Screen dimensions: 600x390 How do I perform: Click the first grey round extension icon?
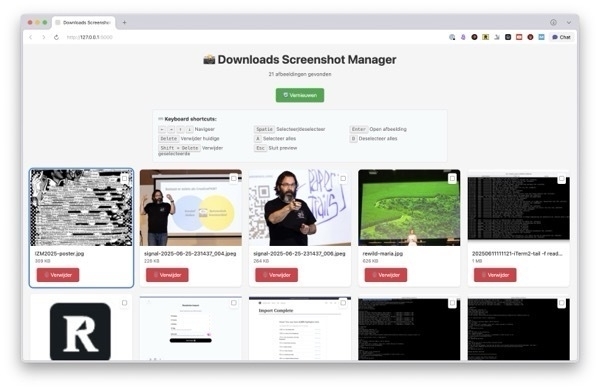[x=452, y=37]
